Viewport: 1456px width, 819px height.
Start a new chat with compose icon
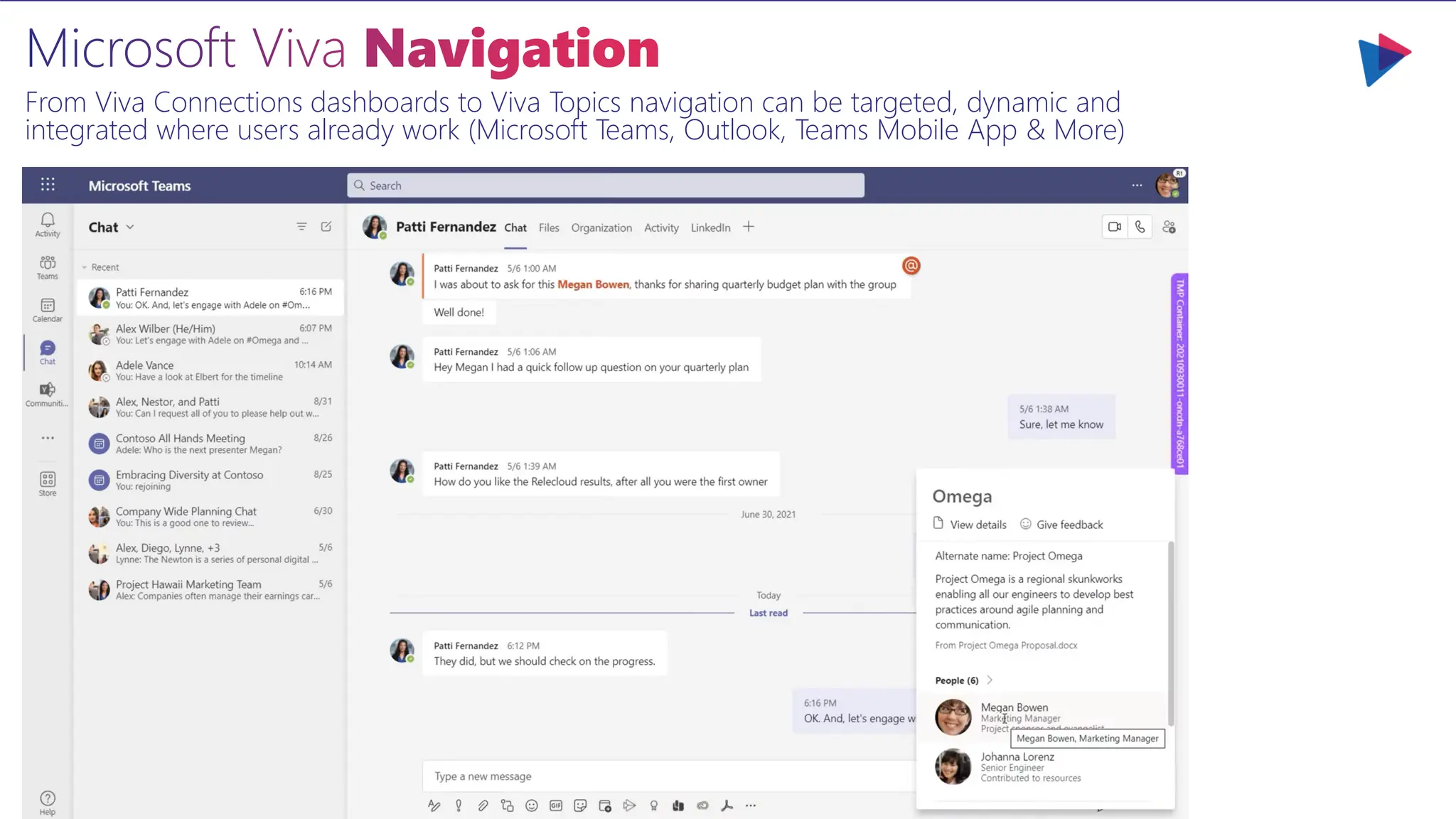pyautogui.click(x=326, y=227)
